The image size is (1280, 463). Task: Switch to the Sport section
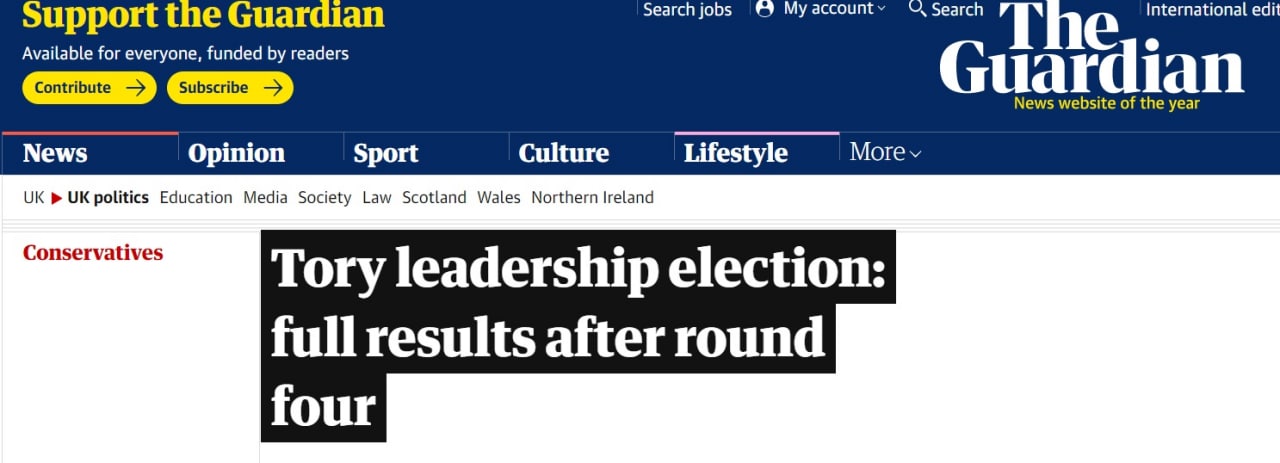386,153
